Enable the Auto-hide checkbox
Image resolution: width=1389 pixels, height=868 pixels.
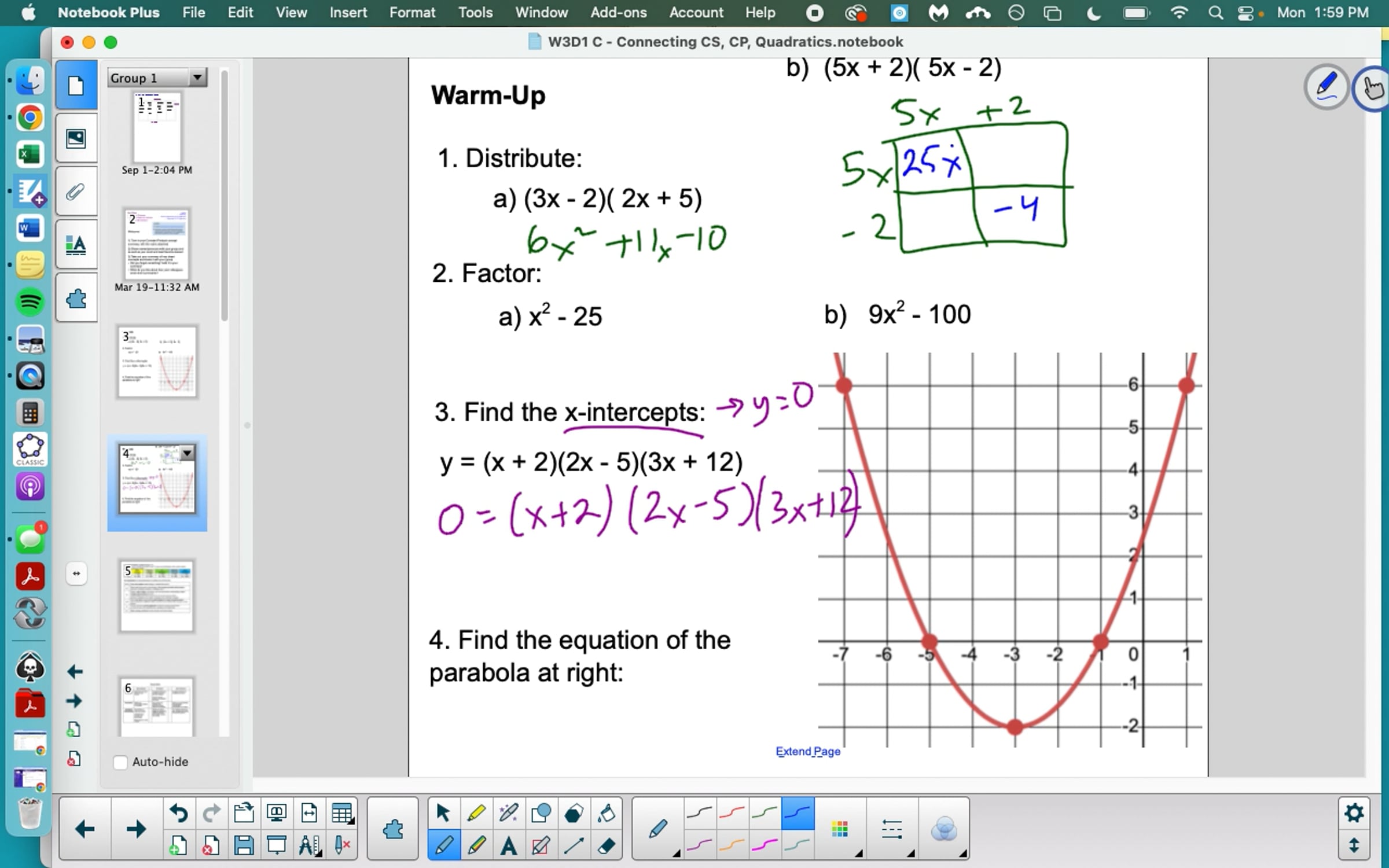tap(120, 762)
